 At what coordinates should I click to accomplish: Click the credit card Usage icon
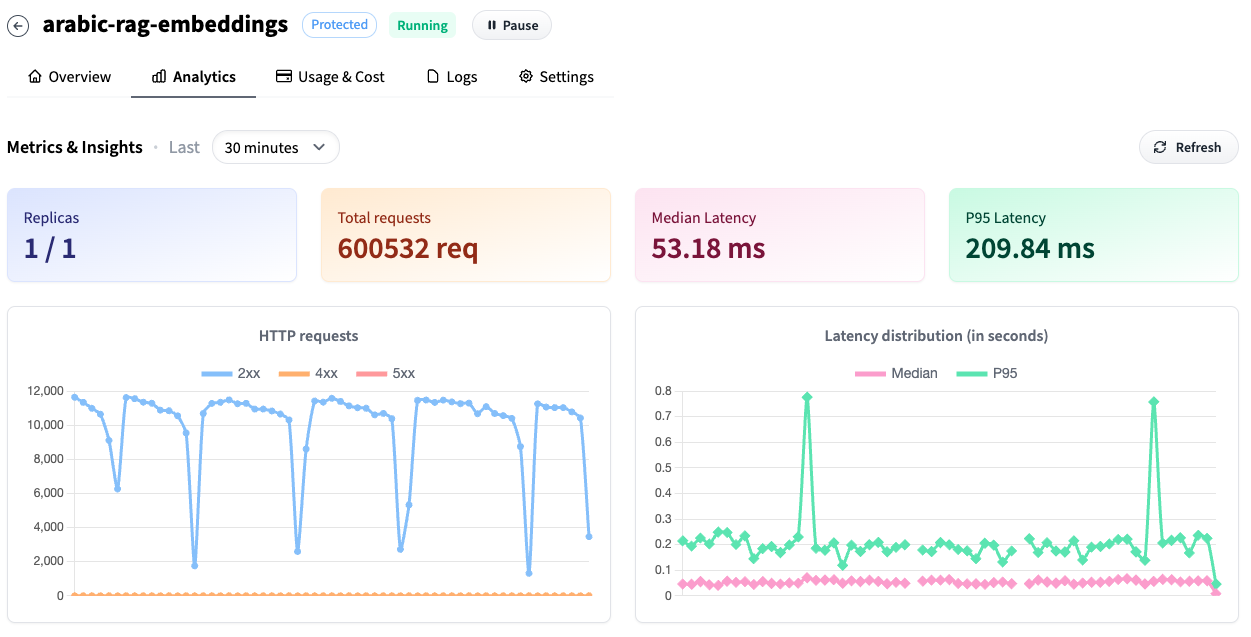point(284,77)
